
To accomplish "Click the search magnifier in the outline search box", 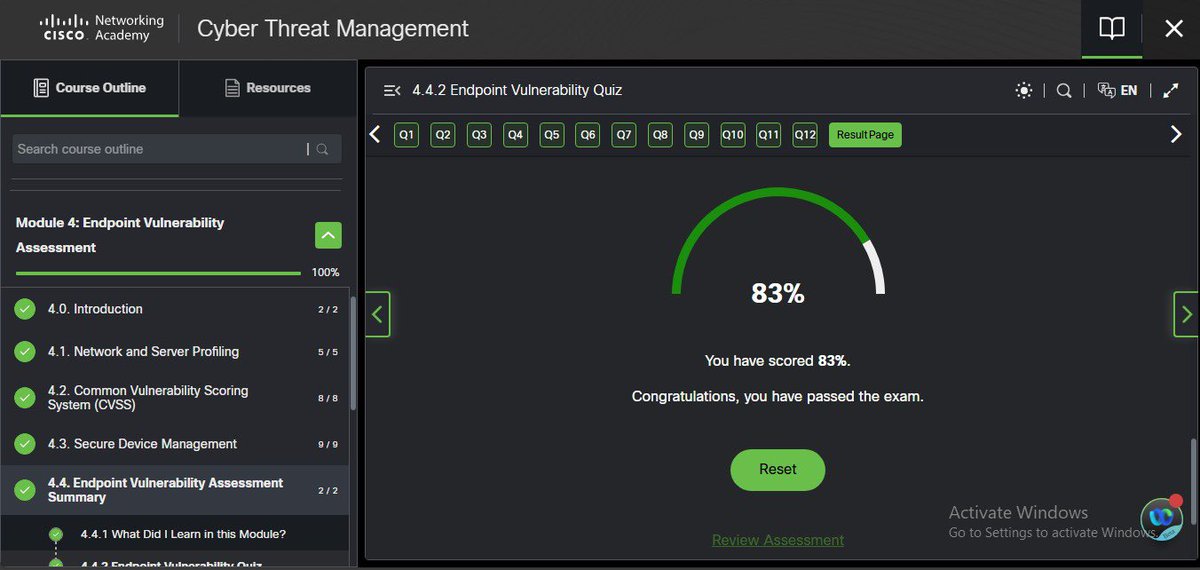I will (x=323, y=150).
